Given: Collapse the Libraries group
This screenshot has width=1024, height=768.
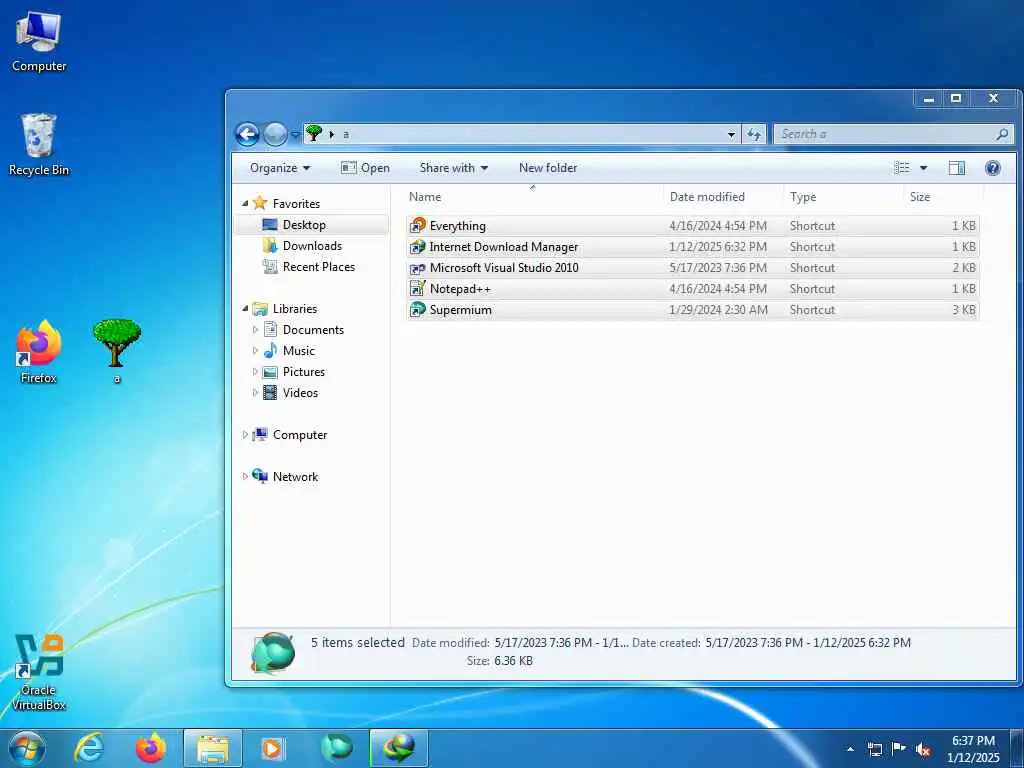Looking at the screenshot, I should click(x=246, y=309).
